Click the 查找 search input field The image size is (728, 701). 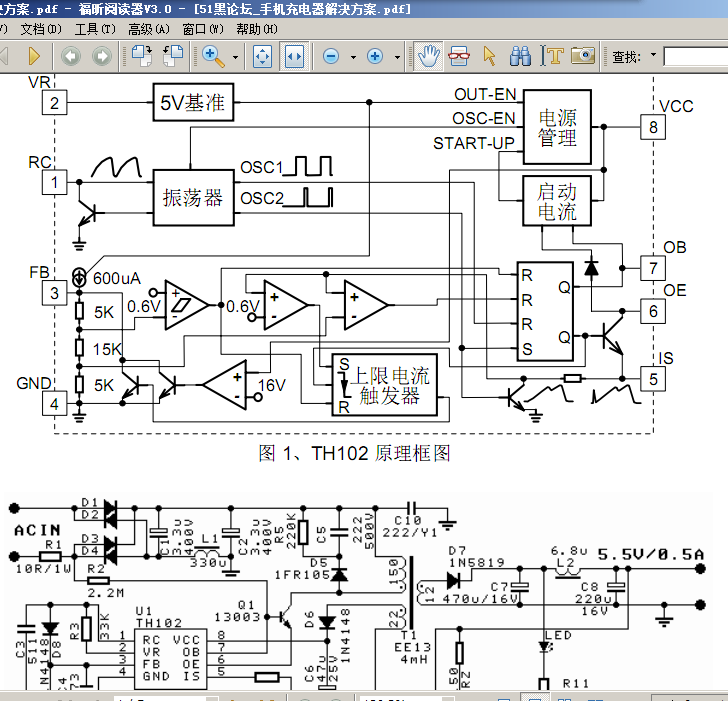(696, 57)
